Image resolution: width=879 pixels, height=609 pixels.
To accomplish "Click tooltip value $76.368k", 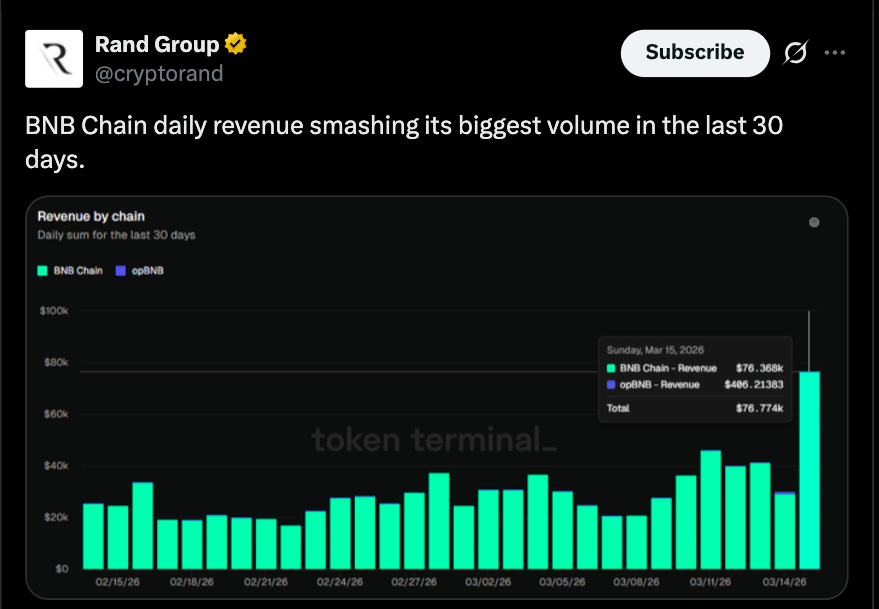I will pos(760,368).
